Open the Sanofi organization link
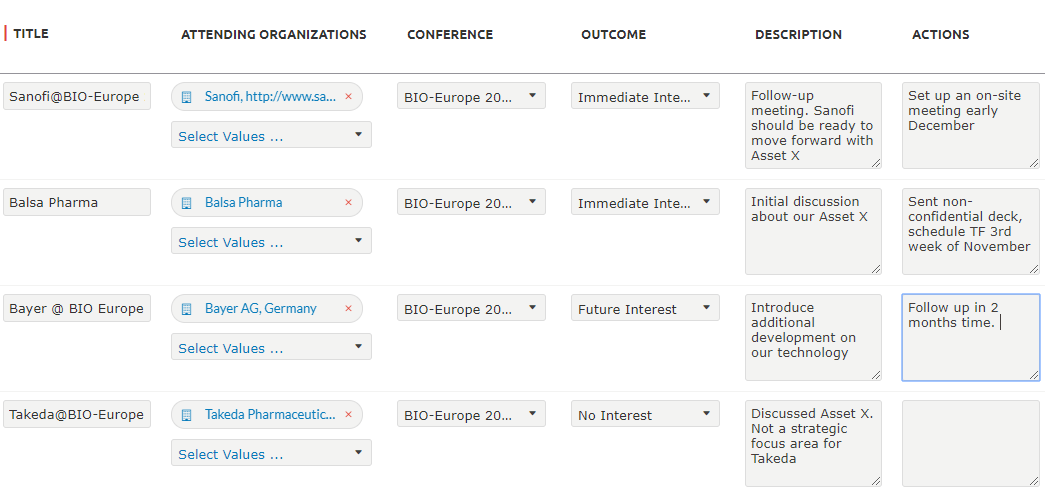The height and width of the screenshot is (497, 1045). click(x=271, y=97)
